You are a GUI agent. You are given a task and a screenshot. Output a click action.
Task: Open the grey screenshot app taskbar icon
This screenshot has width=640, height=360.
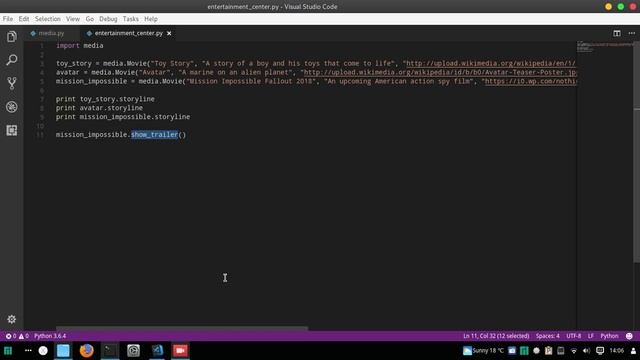(x=133, y=351)
